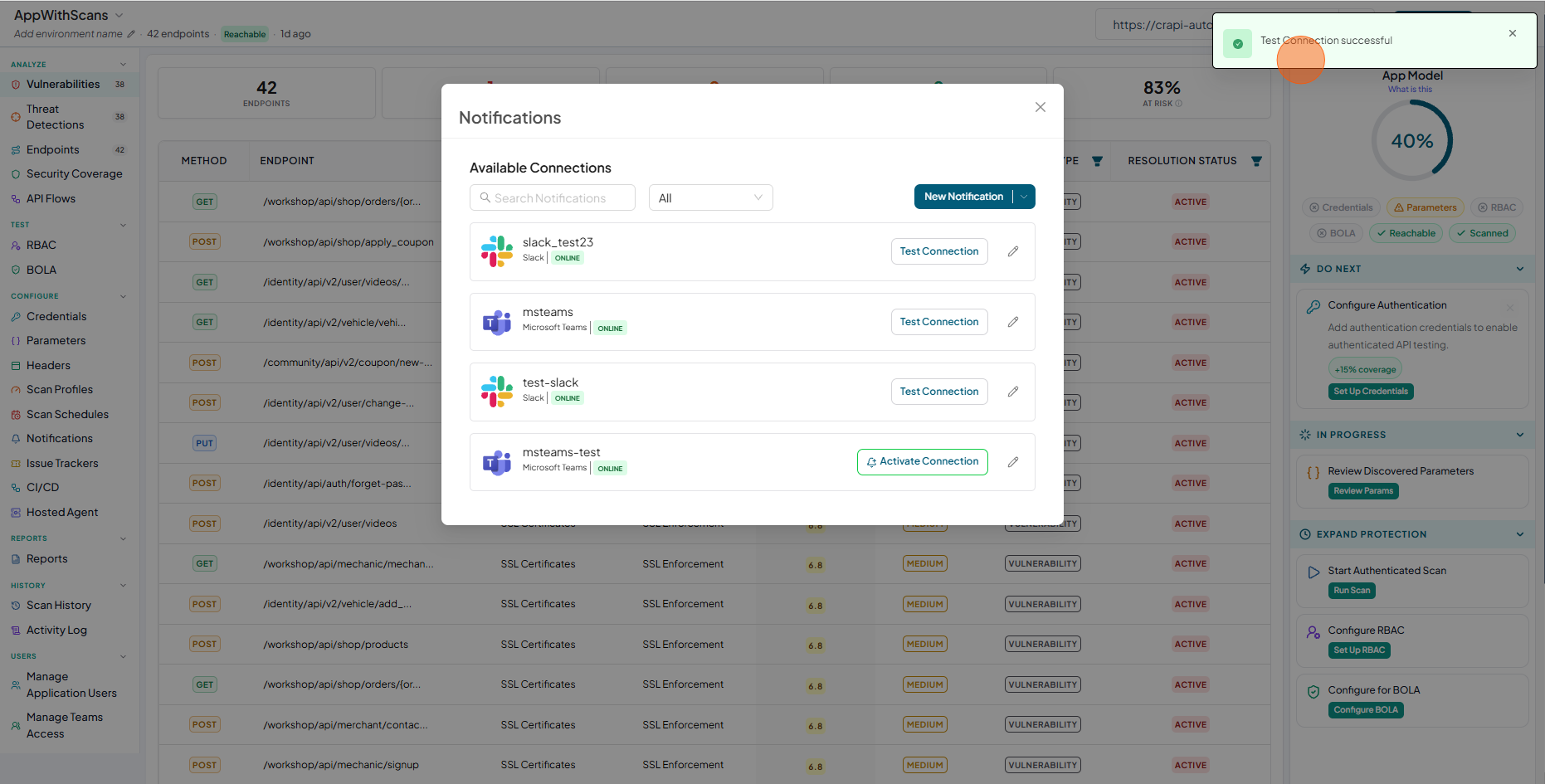Activate the msteams-test connection

click(923, 462)
